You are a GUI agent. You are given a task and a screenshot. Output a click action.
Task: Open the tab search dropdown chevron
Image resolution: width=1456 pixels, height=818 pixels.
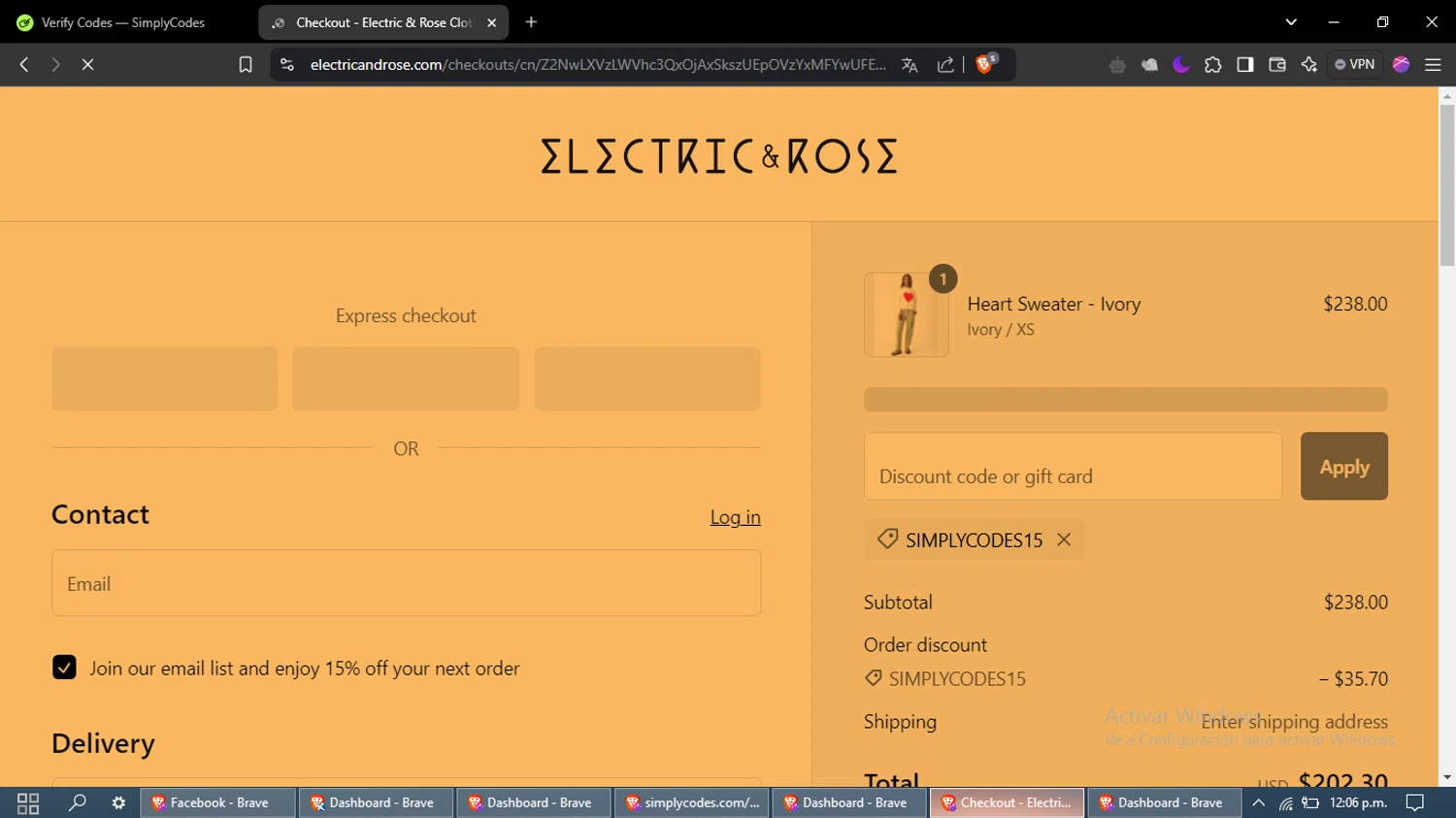pyautogui.click(x=1291, y=22)
